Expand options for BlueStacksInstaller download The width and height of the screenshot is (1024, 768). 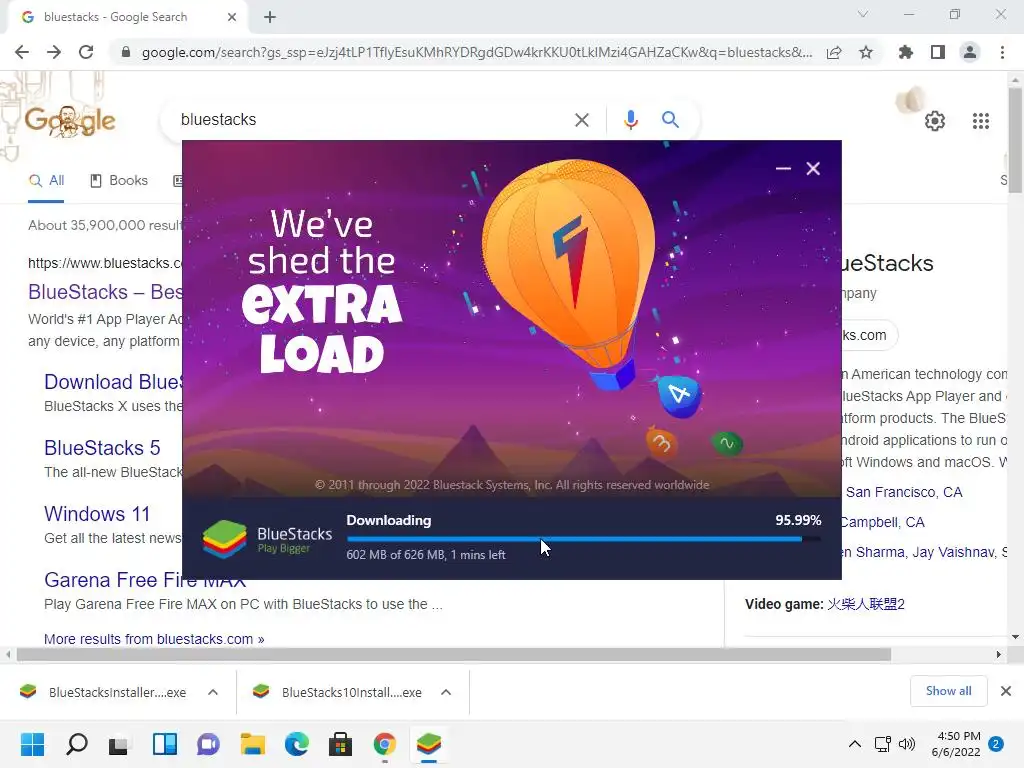[213, 692]
